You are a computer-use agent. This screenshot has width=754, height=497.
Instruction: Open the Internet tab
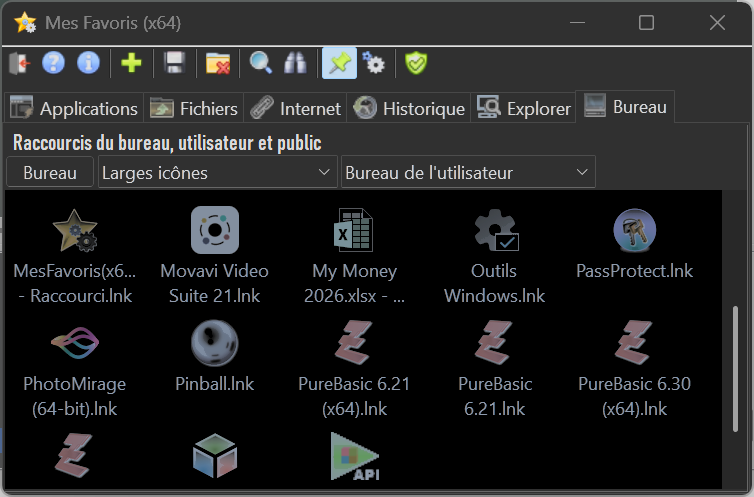(x=296, y=108)
